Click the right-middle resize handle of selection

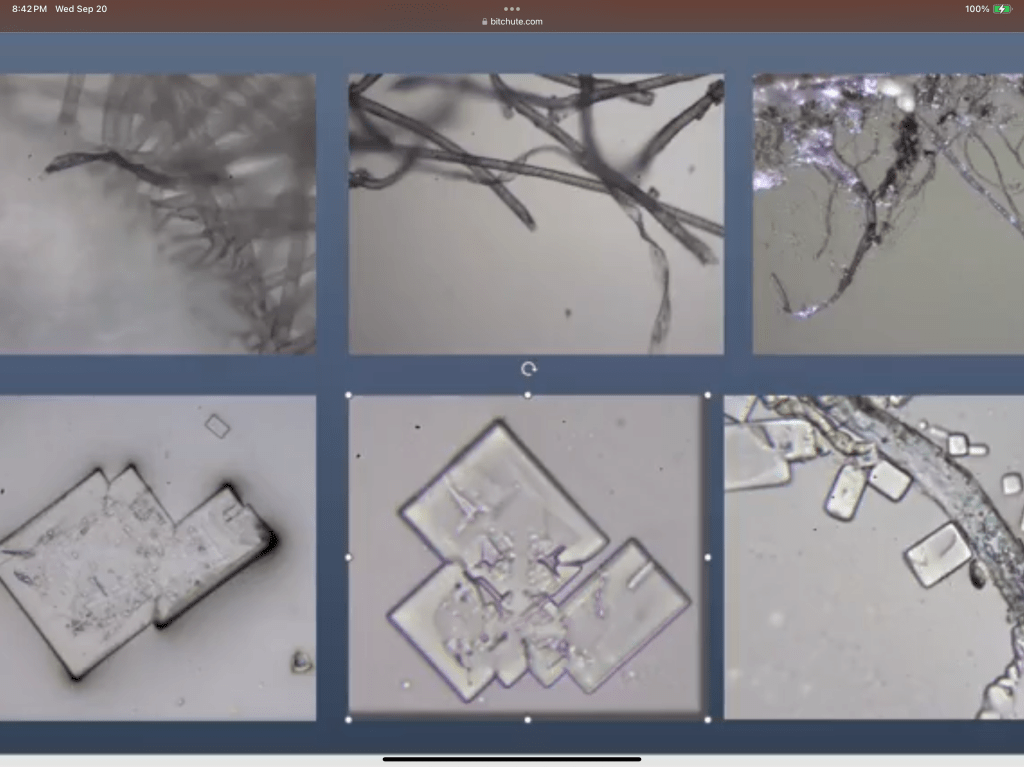(x=708, y=557)
